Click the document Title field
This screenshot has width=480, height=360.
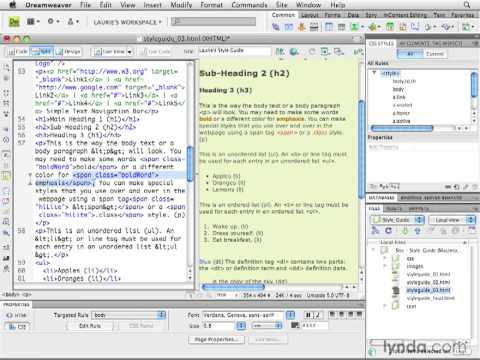235,51
